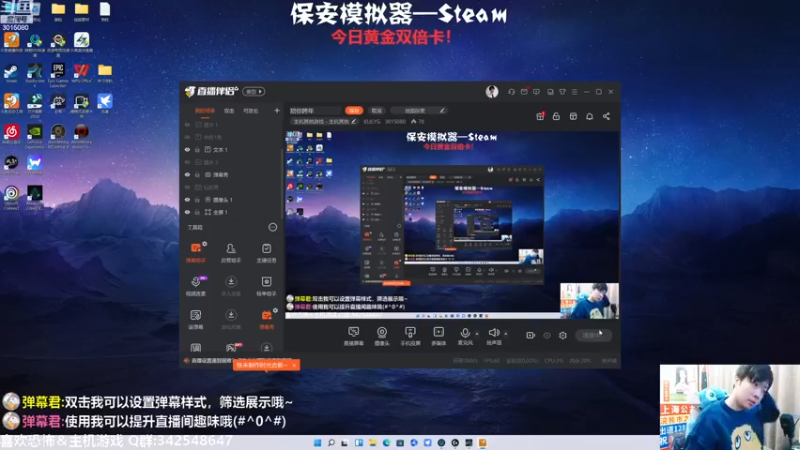This screenshot has height=450, width=800.
Task: Open the 房管助手 room manager tool
Action: (231, 252)
